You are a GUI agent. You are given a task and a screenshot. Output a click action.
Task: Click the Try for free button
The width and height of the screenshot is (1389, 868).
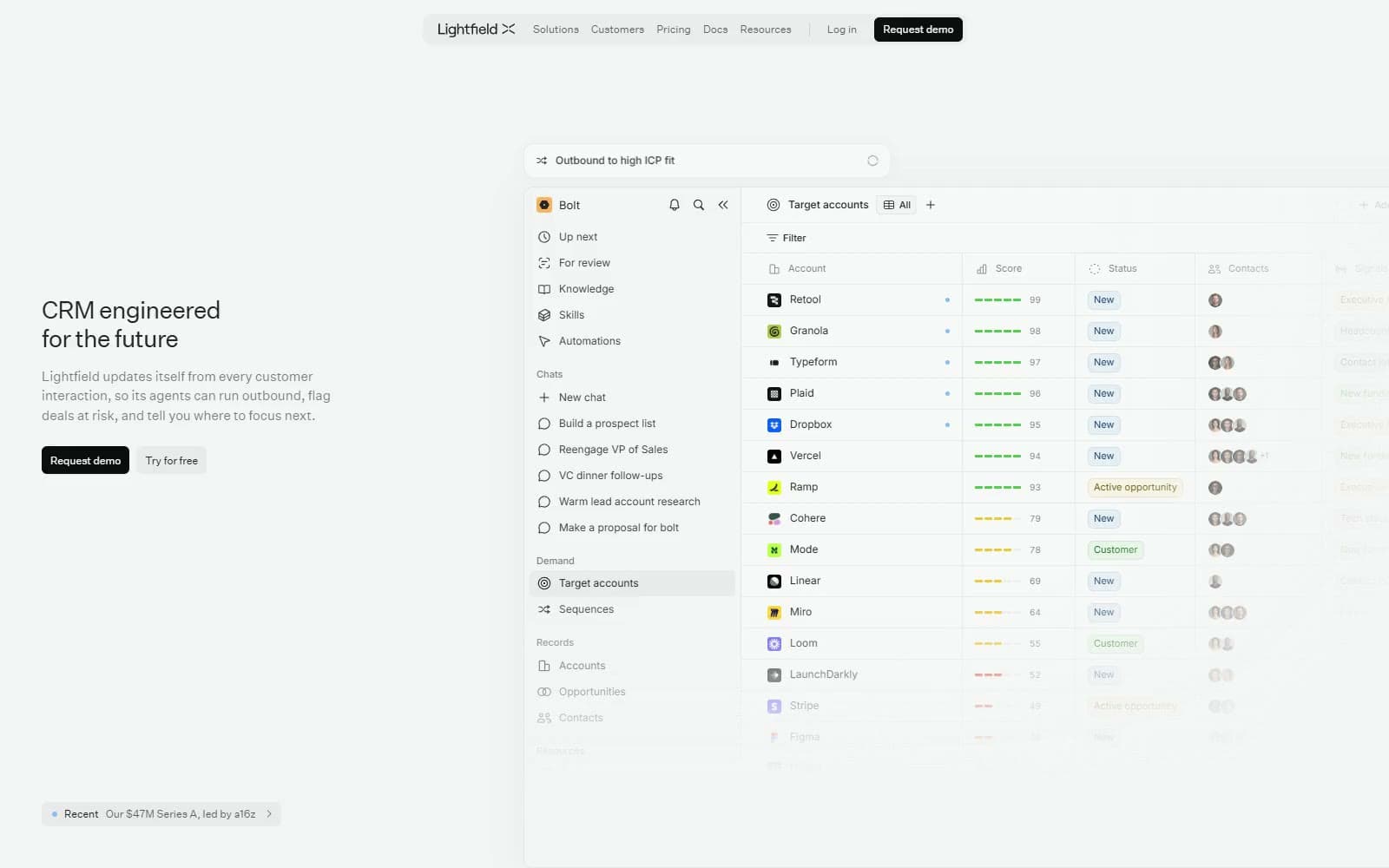(172, 461)
